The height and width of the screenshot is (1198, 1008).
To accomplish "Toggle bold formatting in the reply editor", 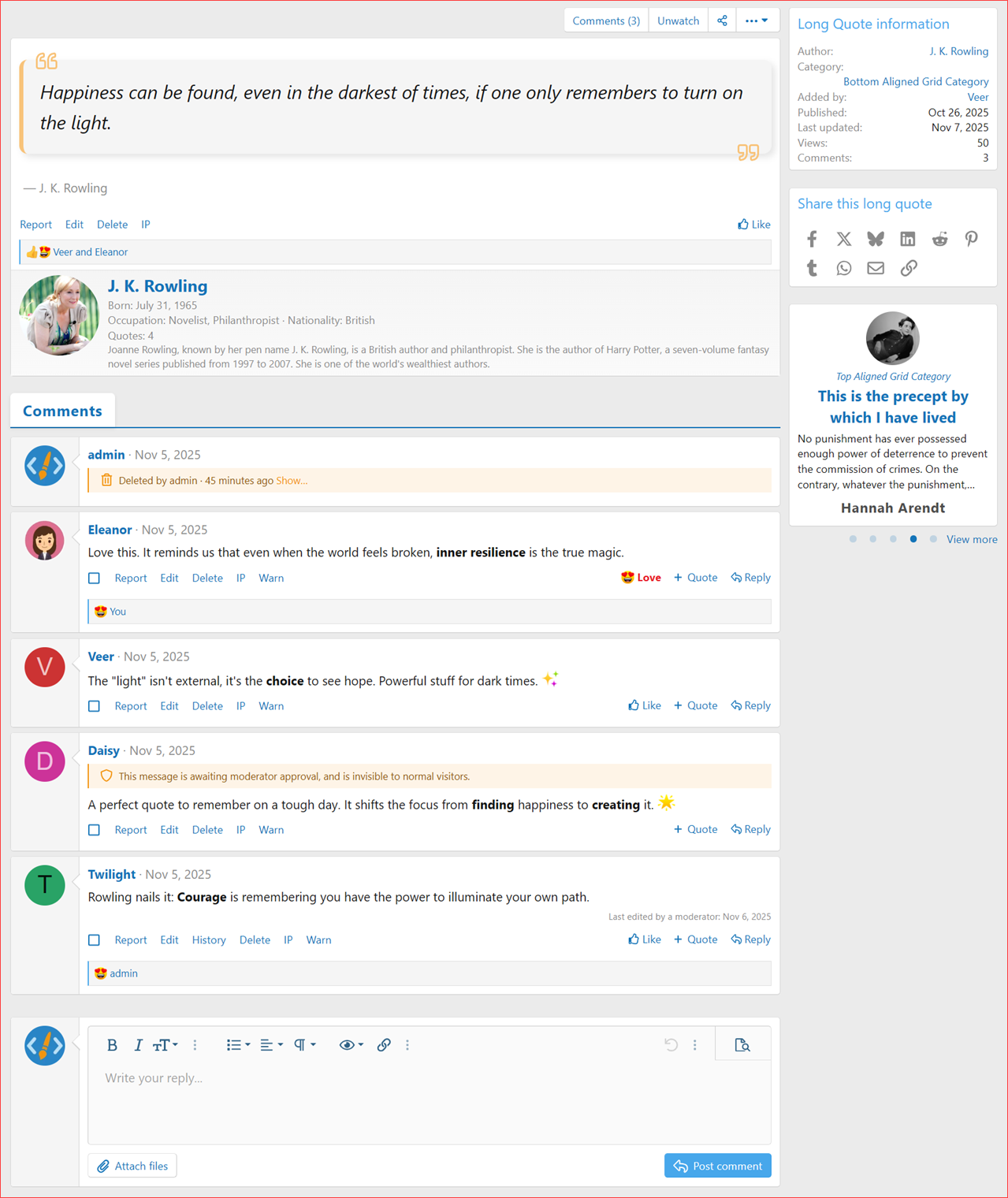I will click(112, 1045).
